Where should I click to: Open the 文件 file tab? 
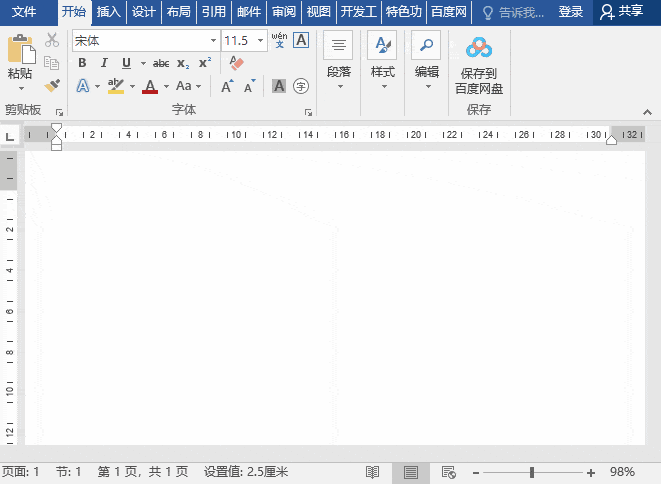coord(24,12)
